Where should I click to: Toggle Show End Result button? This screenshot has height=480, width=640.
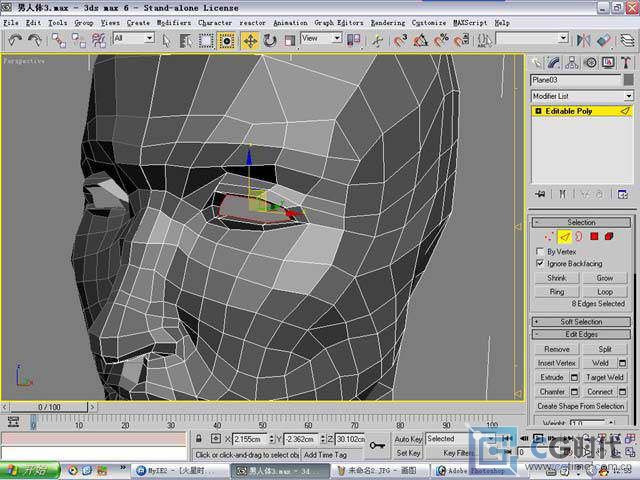click(563, 194)
